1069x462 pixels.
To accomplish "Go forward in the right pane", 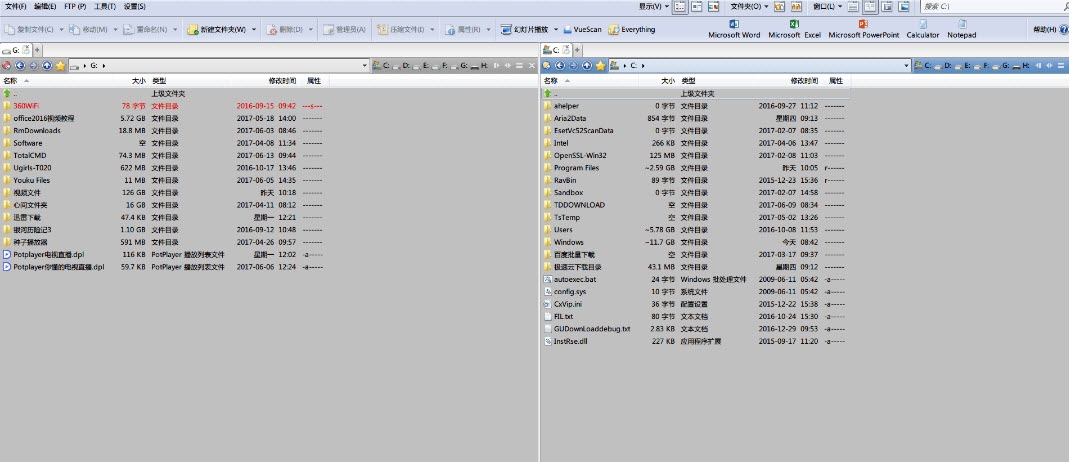I will pyautogui.click(x=573, y=65).
